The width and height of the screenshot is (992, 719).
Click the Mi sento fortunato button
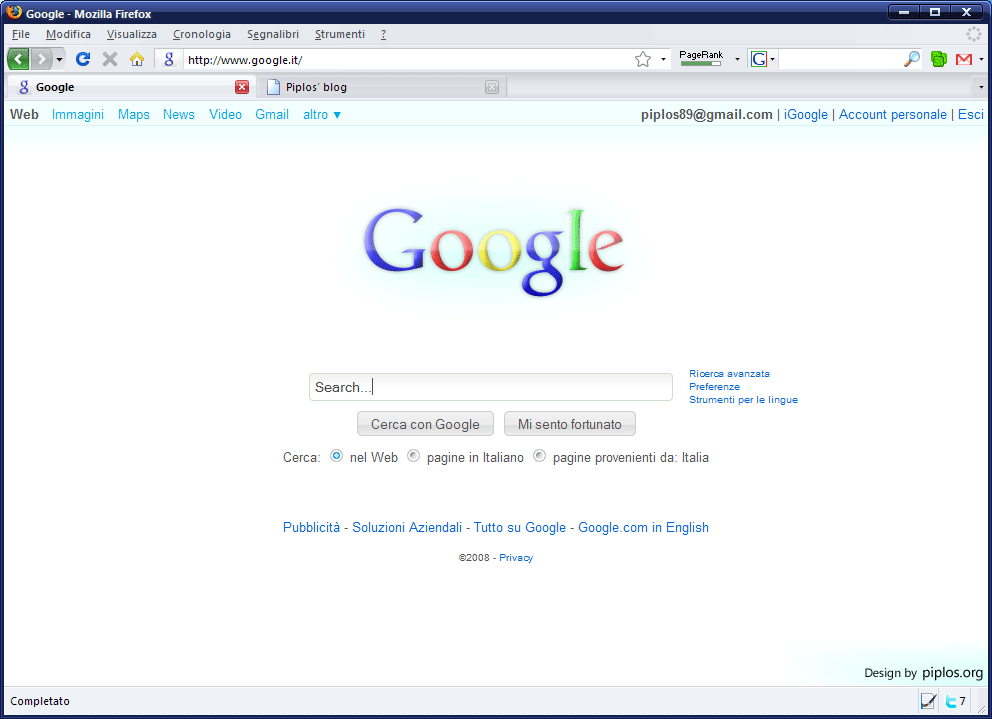pos(569,424)
